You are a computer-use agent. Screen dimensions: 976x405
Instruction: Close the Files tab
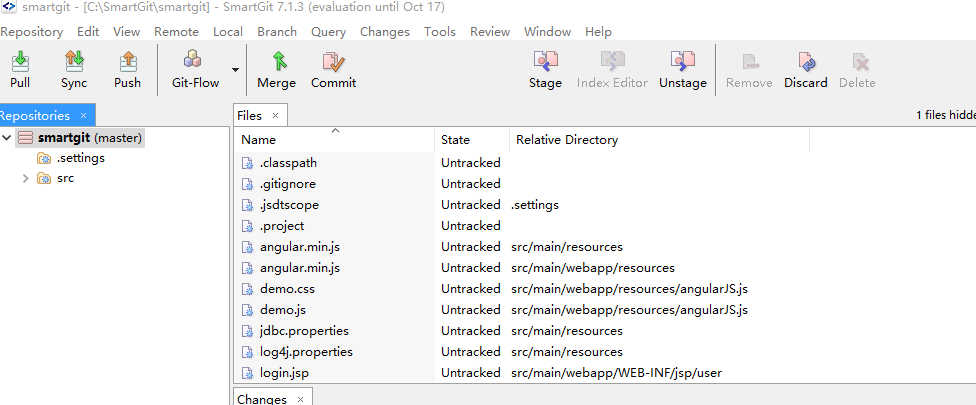tap(275, 116)
